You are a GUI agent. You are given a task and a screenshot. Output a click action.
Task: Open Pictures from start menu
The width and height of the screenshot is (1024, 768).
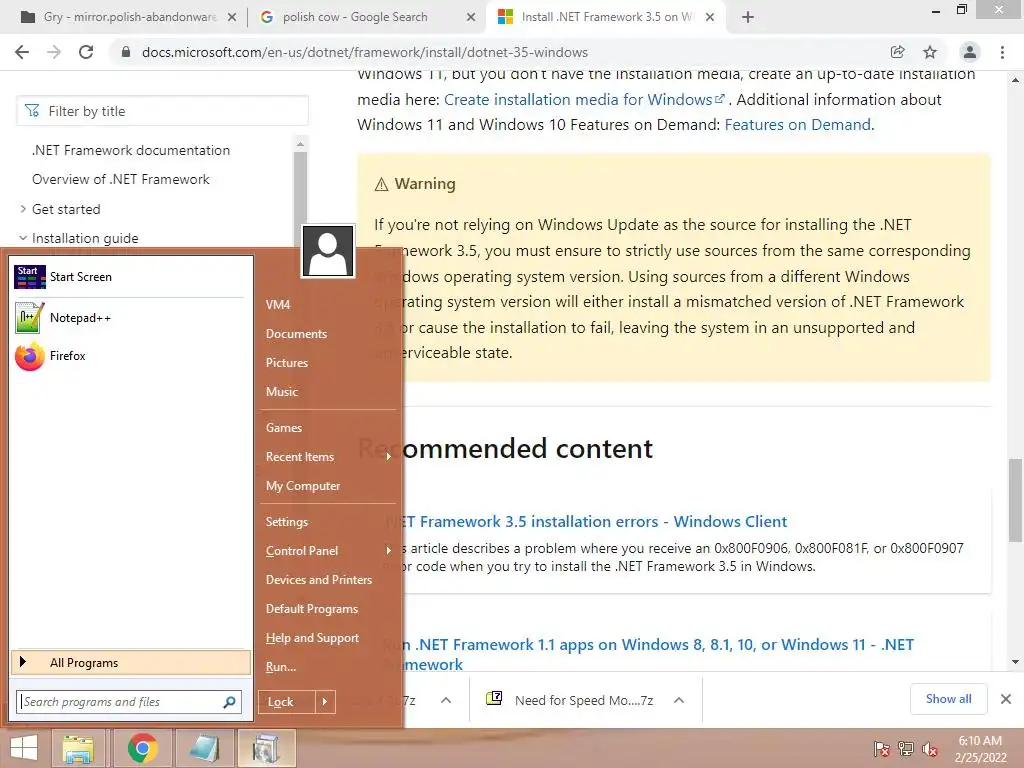point(287,362)
